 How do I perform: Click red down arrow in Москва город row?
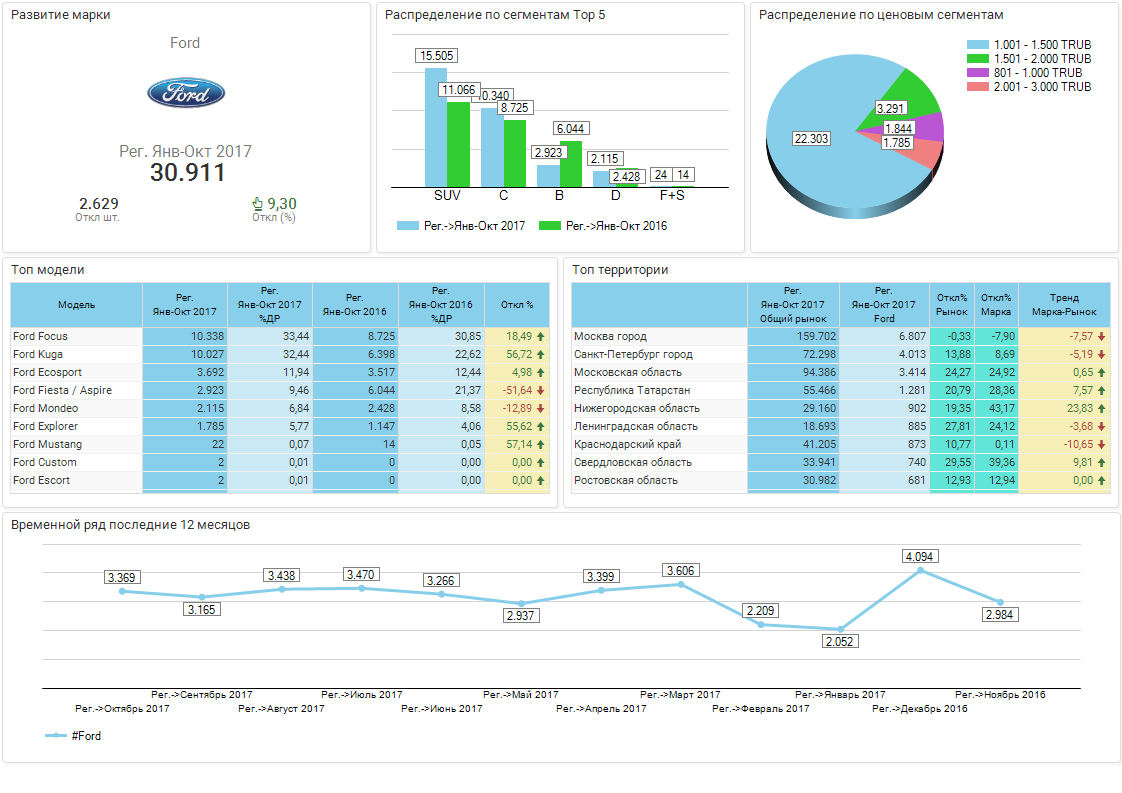[x=1101, y=337]
